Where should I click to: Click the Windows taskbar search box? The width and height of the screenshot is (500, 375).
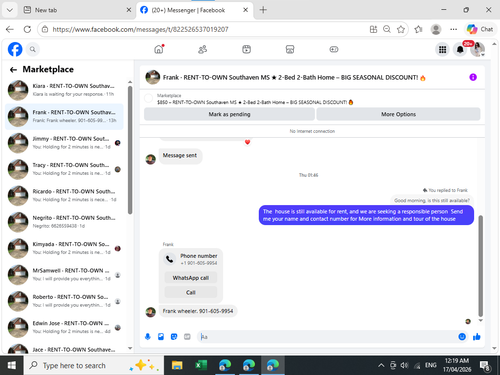pos(94,365)
